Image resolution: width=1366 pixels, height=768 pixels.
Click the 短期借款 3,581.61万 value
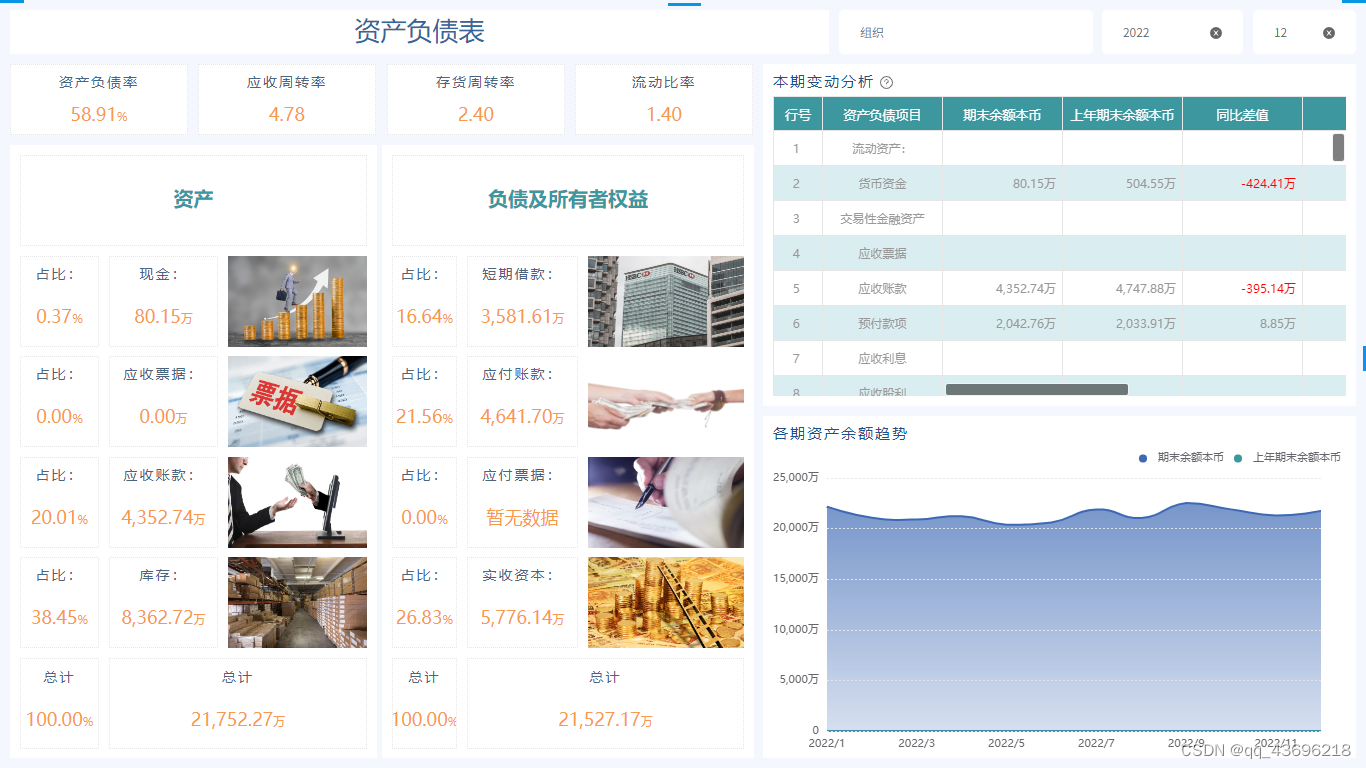click(522, 317)
